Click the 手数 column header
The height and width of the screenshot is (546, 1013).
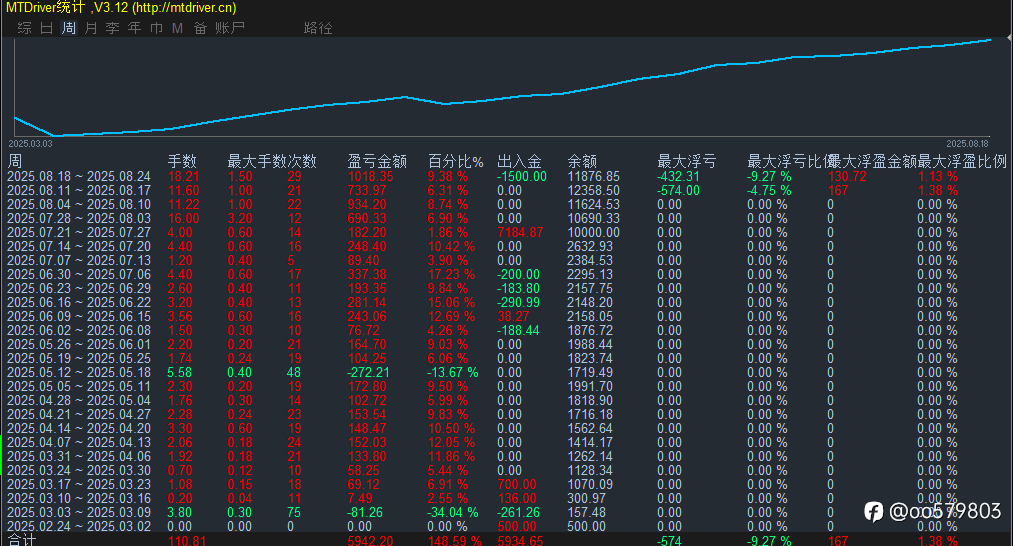(x=182, y=161)
